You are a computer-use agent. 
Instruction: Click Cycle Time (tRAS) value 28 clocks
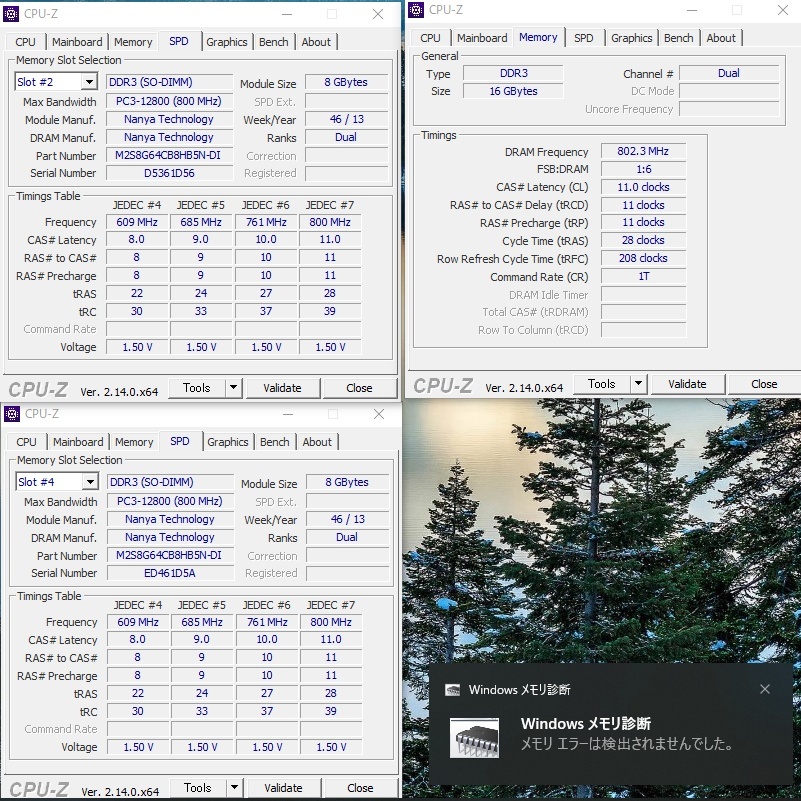point(643,240)
